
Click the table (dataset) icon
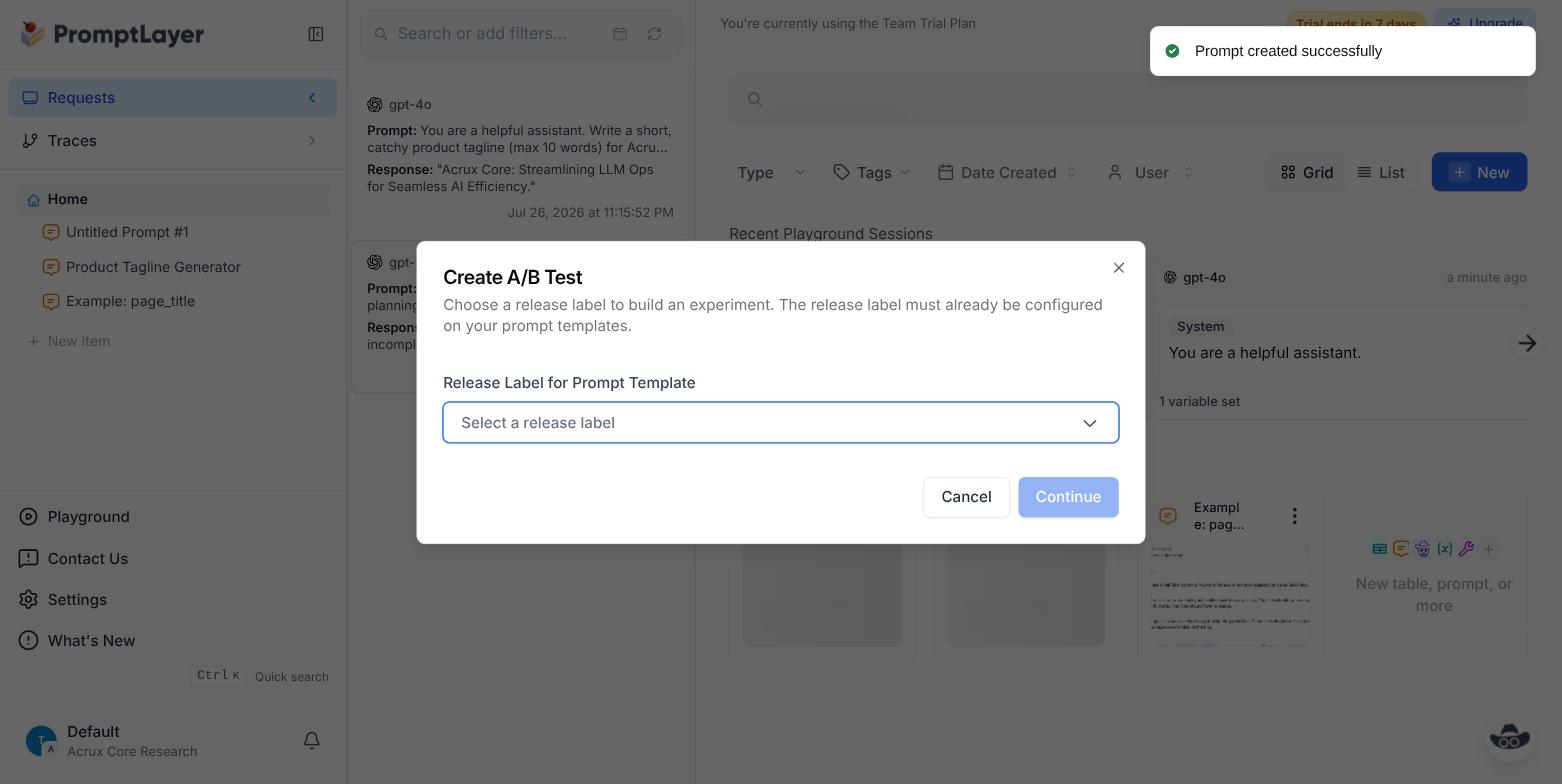(1379, 549)
